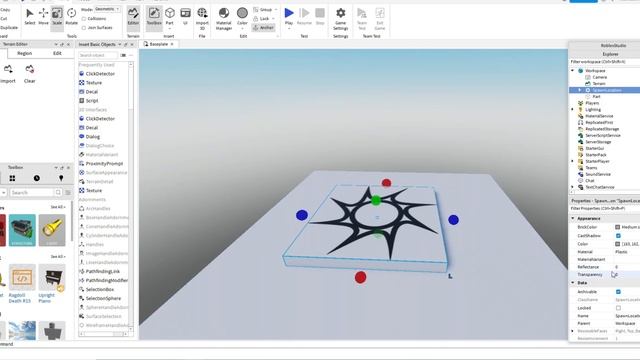Click the Transparency value field
The height and width of the screenshot is (360, 640).
627,275
